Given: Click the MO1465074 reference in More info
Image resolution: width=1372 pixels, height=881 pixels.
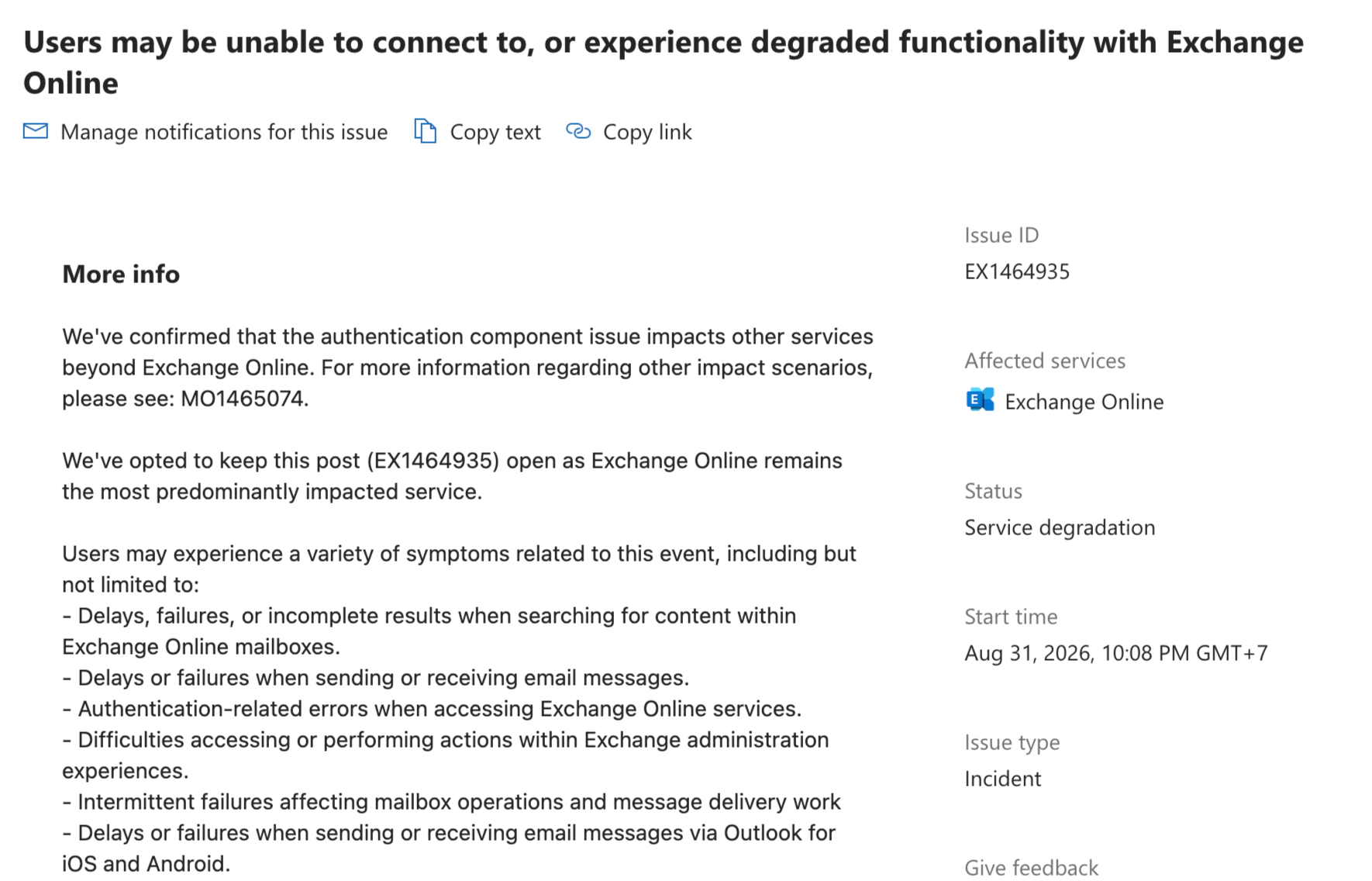Looking at the screenshot, I should click(x=242, y=399).
